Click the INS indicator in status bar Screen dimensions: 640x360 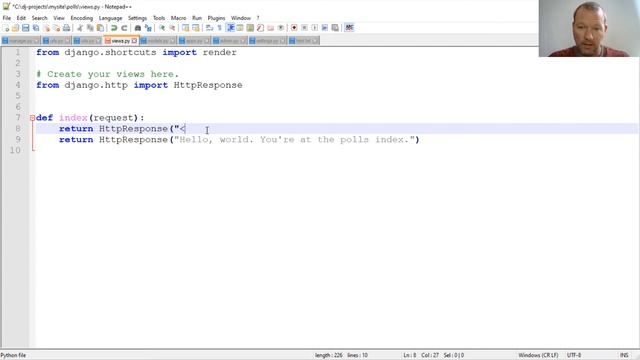(624, 356)
